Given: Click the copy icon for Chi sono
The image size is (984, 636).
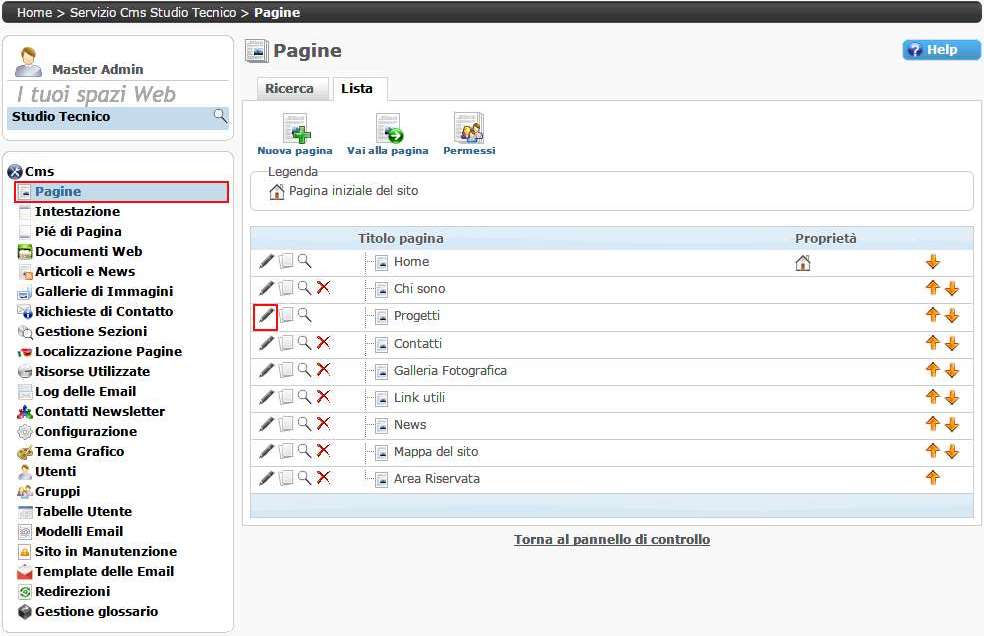Looking at the screenshot, I should 286,289.
